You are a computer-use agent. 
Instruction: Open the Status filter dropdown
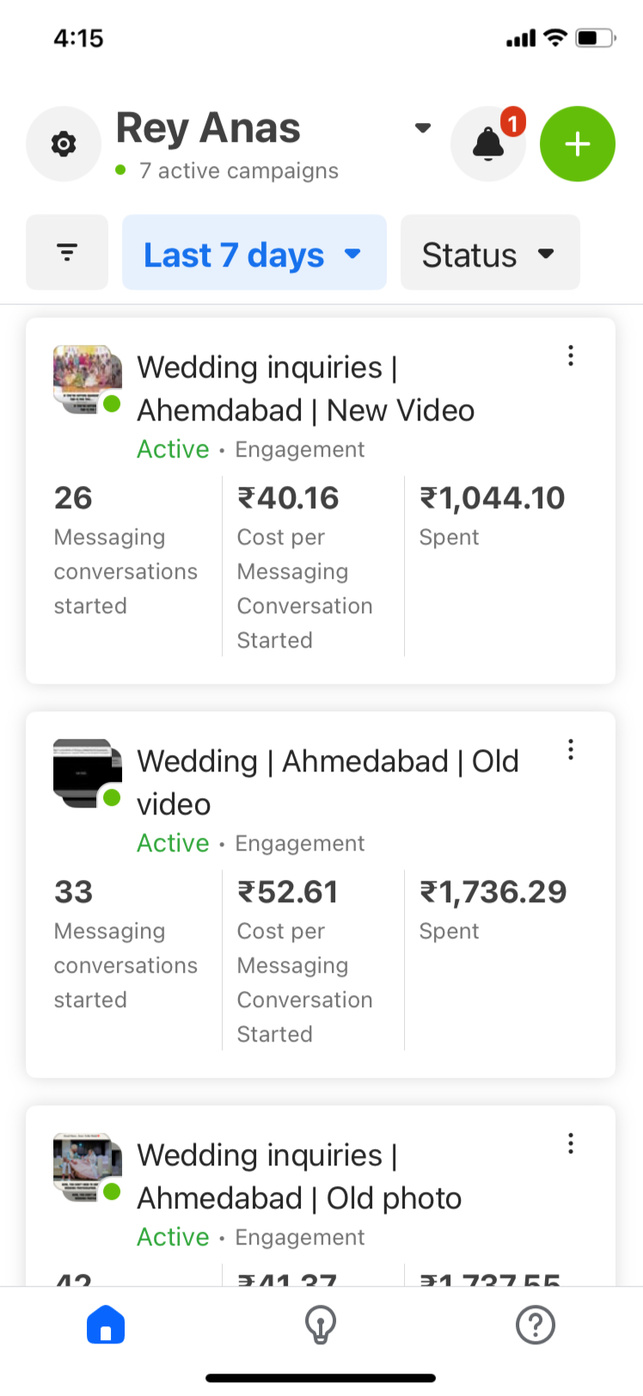click(490, 253)
